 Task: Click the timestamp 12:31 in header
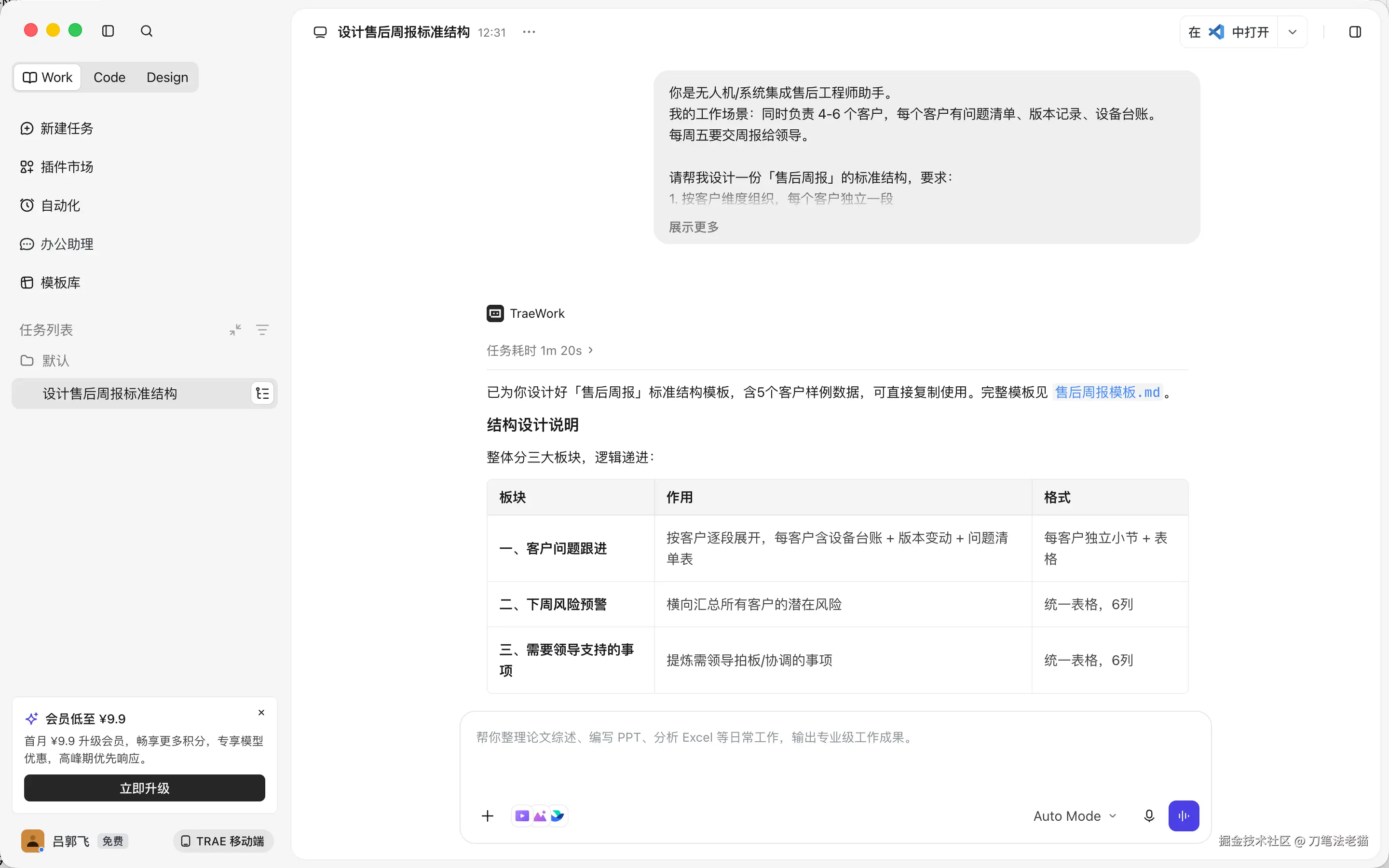click(492, 33)
